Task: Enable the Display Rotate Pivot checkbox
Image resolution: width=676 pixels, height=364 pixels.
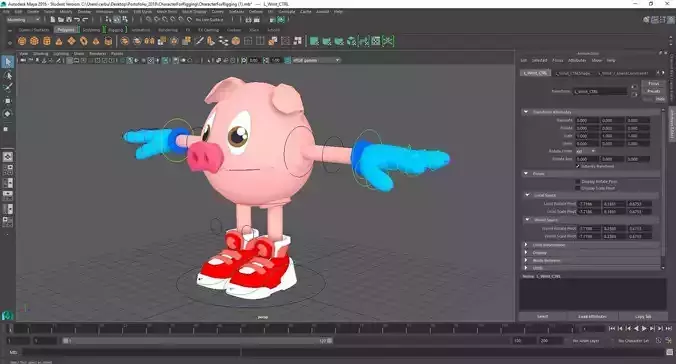Action: click(578, 182)
